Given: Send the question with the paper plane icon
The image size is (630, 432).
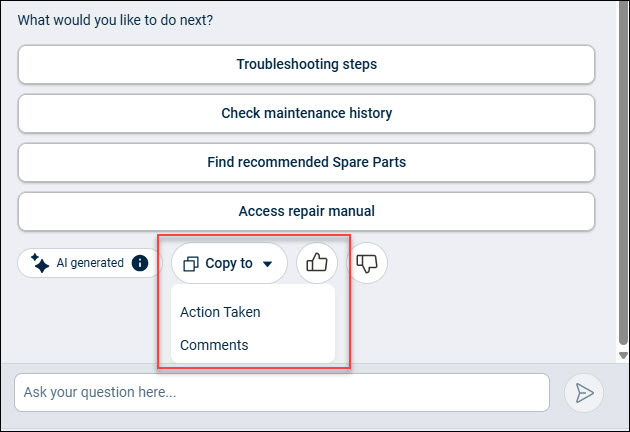Looking at the screenshot, I should coord(584,393).
